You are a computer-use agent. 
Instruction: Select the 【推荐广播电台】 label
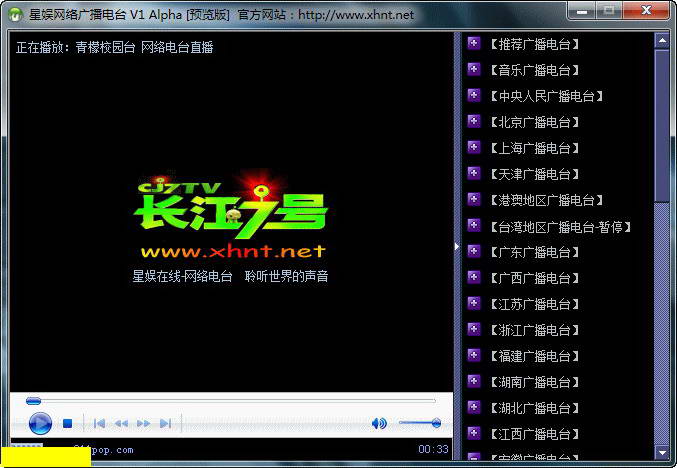tap(534, 44)
